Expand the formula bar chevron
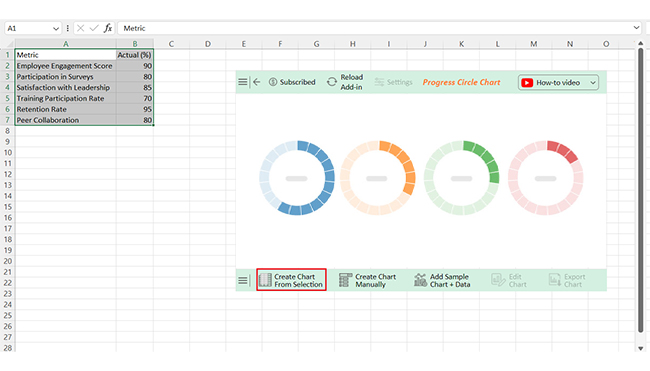This screenshot has width=650, height=371. pyautogui.click(x=636, y=28)
